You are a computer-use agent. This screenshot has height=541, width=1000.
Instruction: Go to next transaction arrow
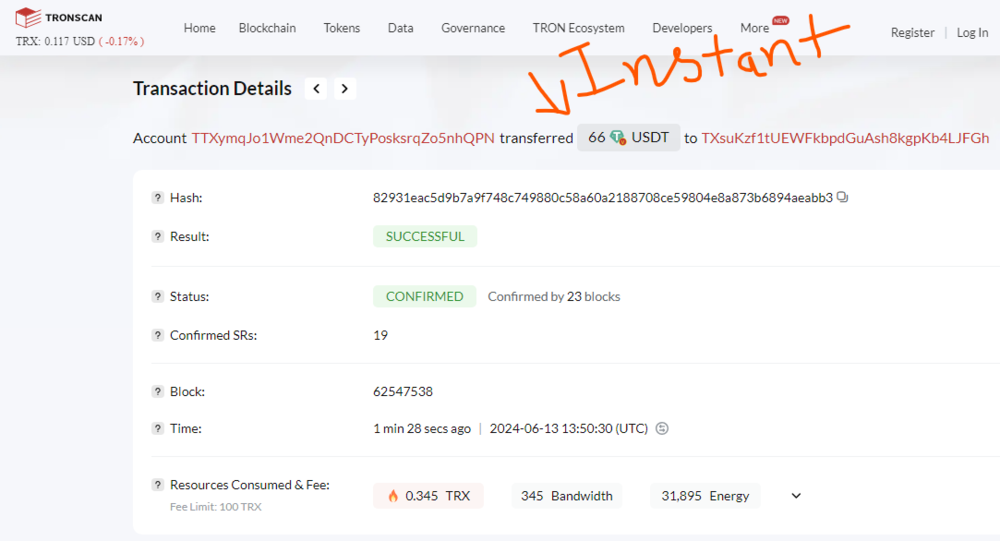point(344,89)
